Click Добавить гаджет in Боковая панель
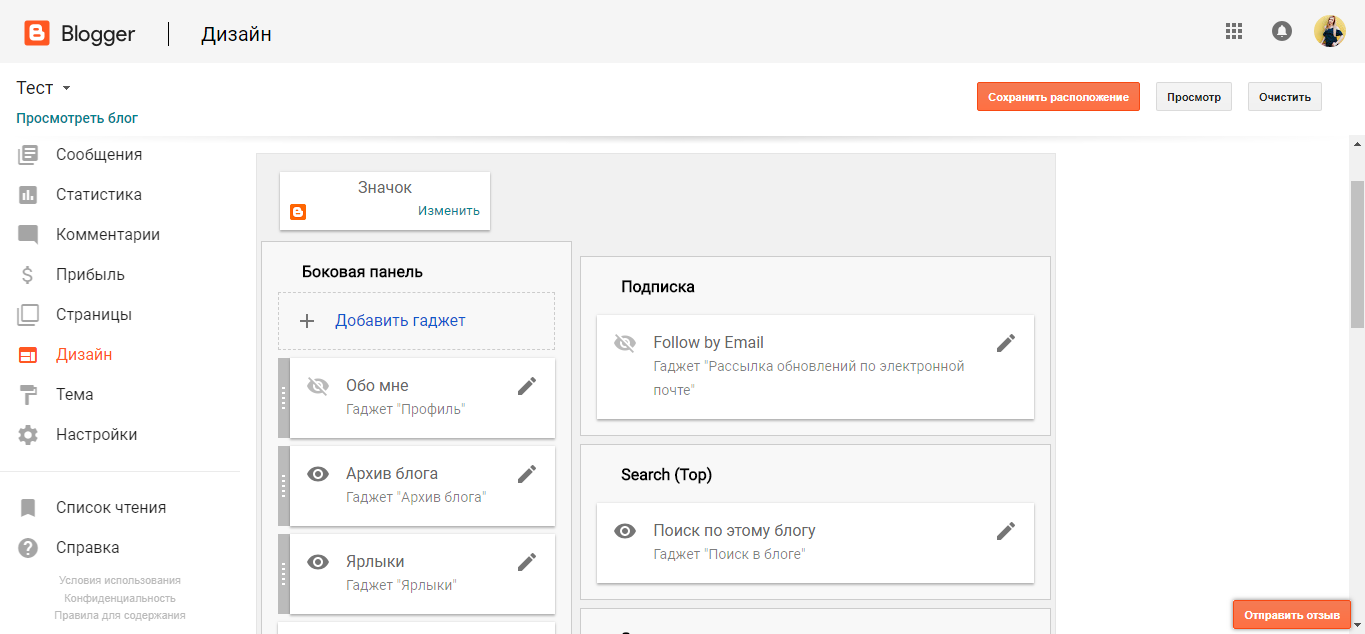The image size is (1365, 634). pyautogui.click(x=400, y=321)
